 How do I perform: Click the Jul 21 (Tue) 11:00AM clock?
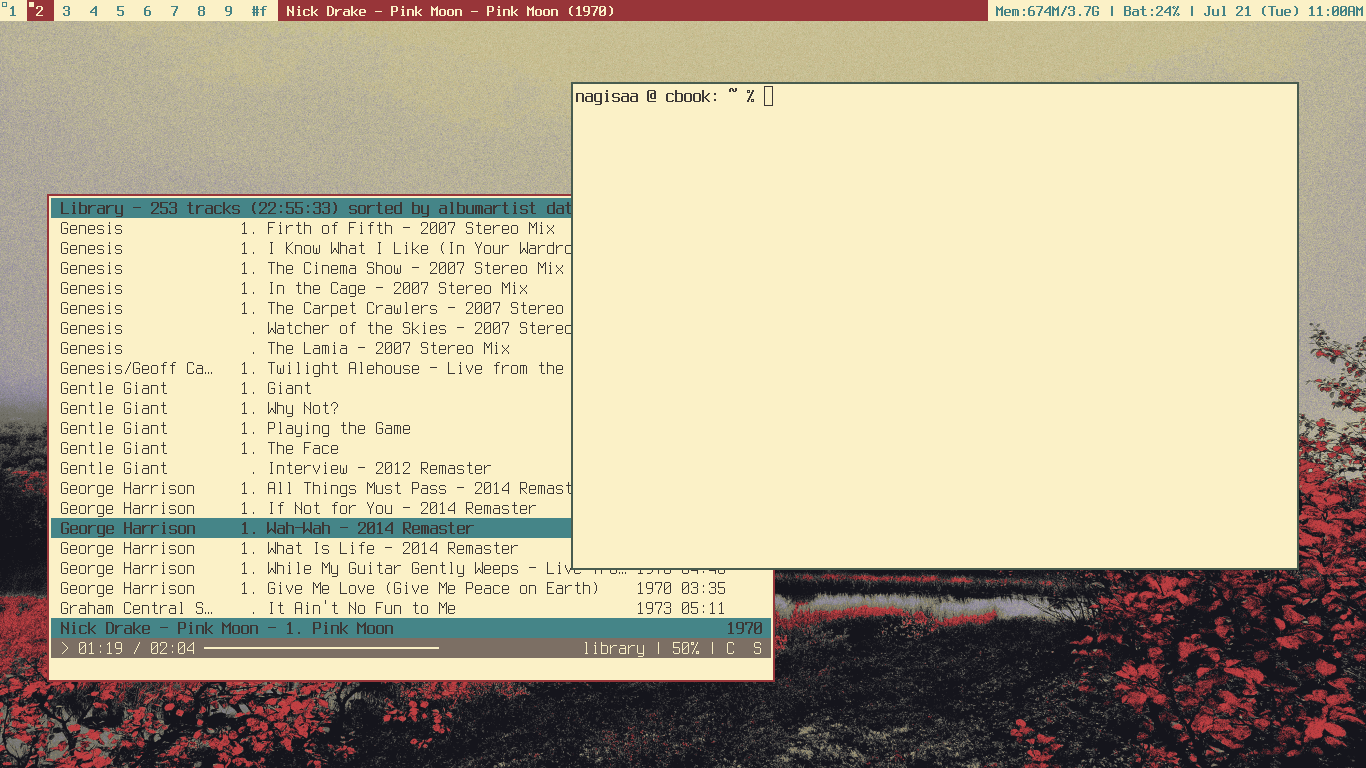[x=1282, y=11]
